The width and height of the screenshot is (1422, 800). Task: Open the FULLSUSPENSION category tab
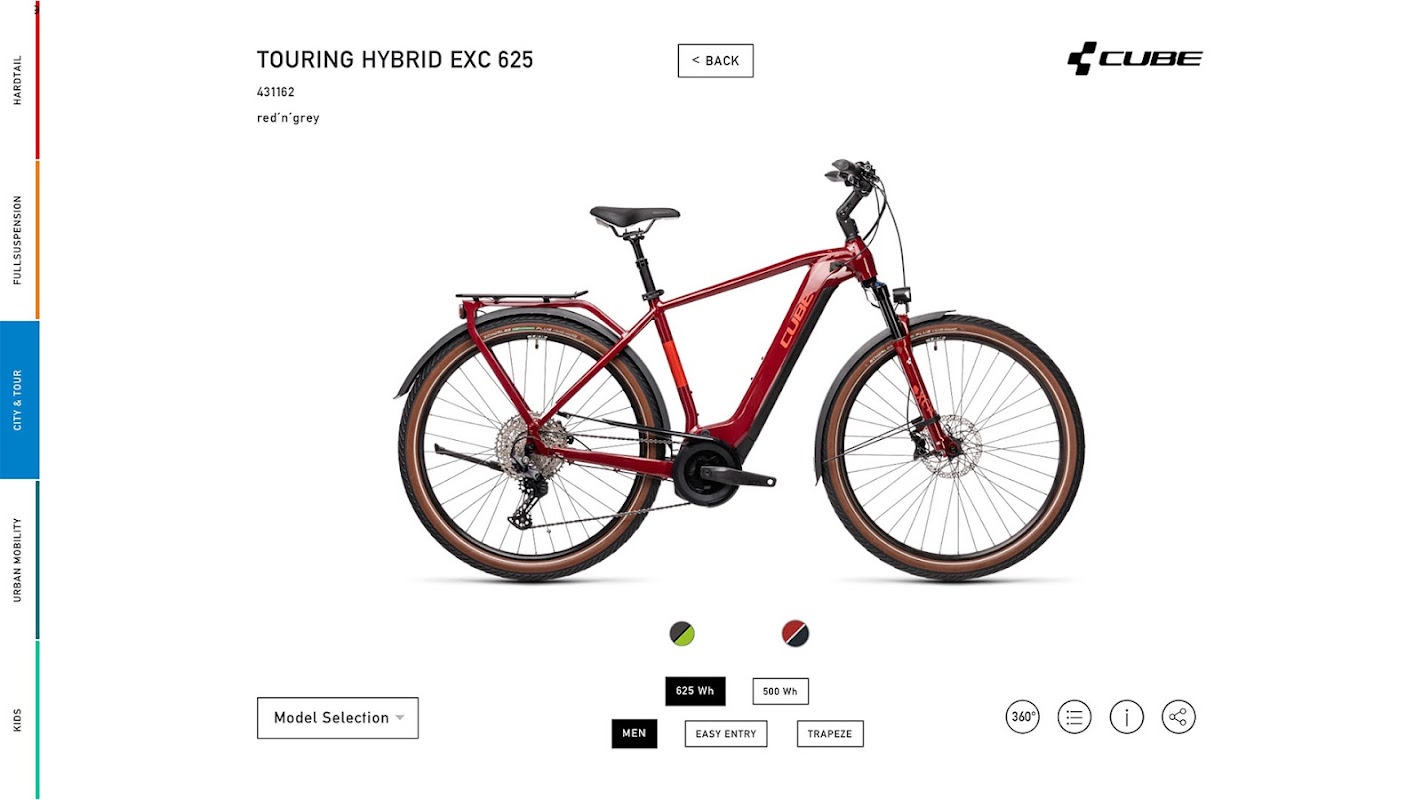coord(19,240)
